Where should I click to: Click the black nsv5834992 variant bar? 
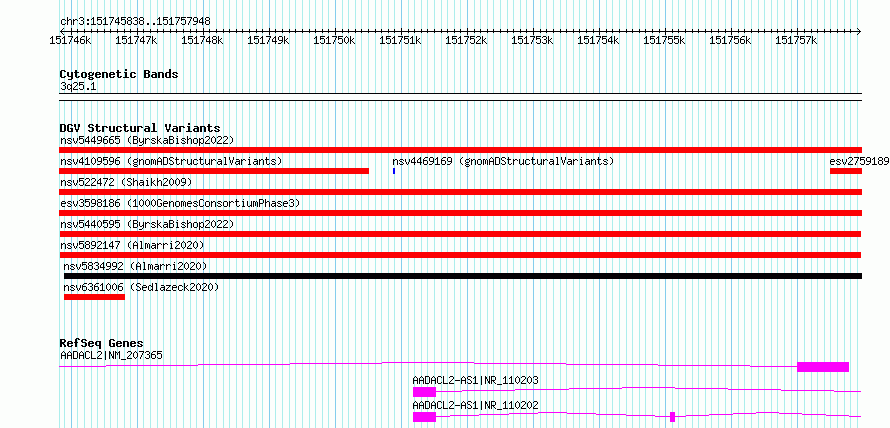[x=463, y=276]
